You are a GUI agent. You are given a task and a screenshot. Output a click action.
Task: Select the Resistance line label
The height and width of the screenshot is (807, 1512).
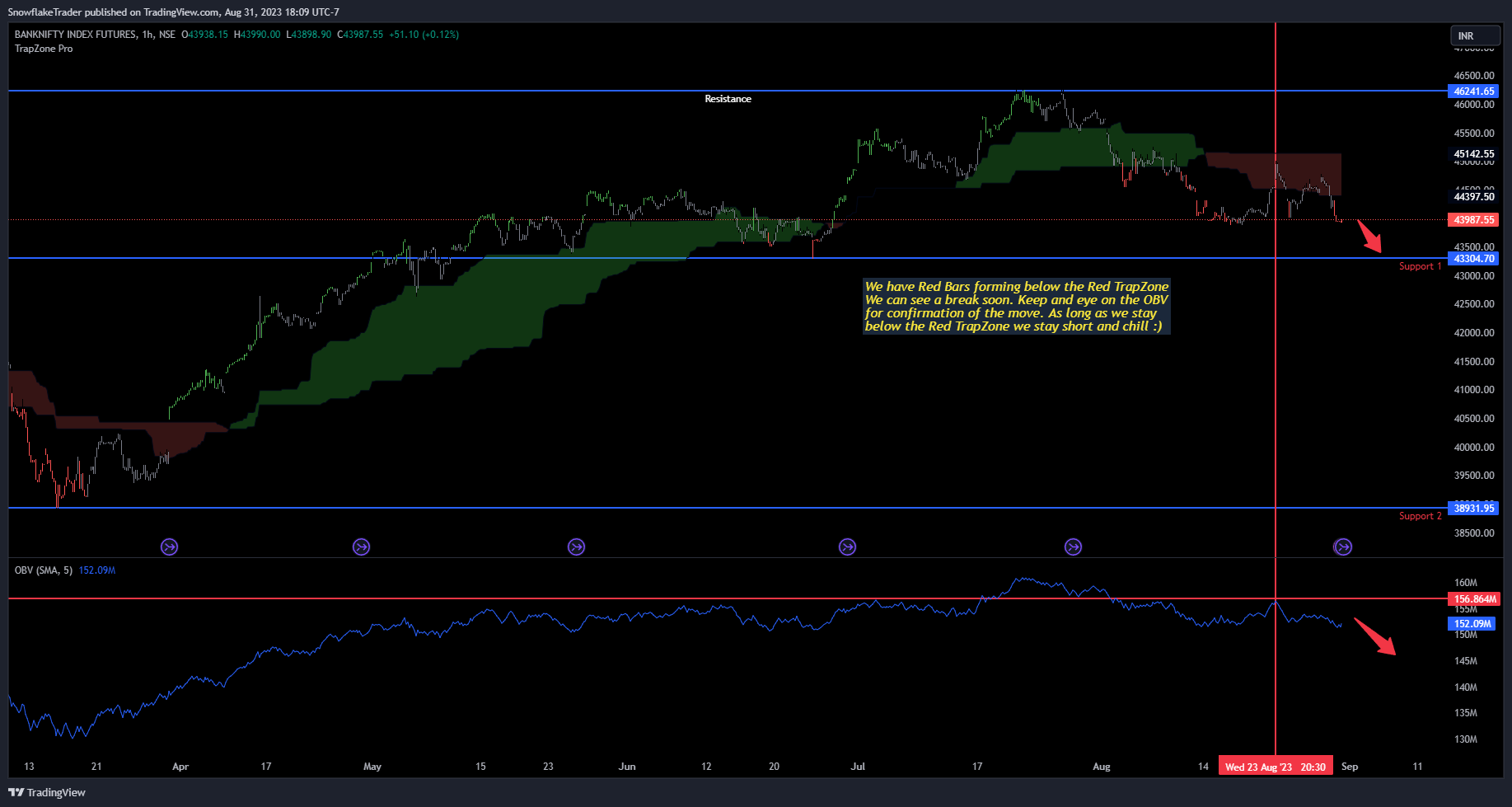point(728,99)
